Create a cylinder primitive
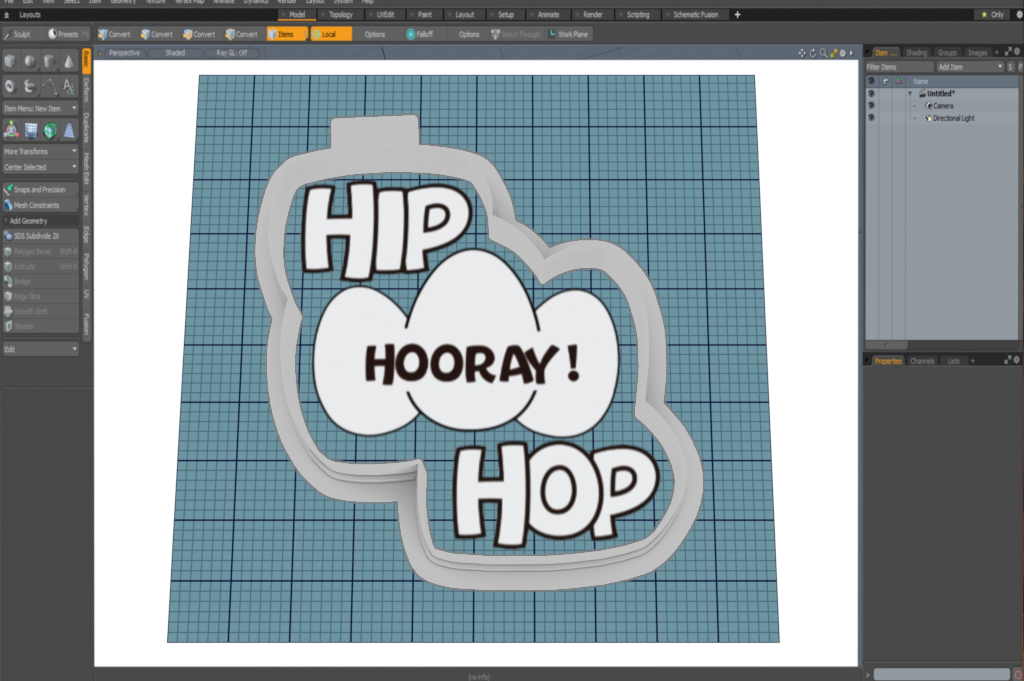 point(50,61)
